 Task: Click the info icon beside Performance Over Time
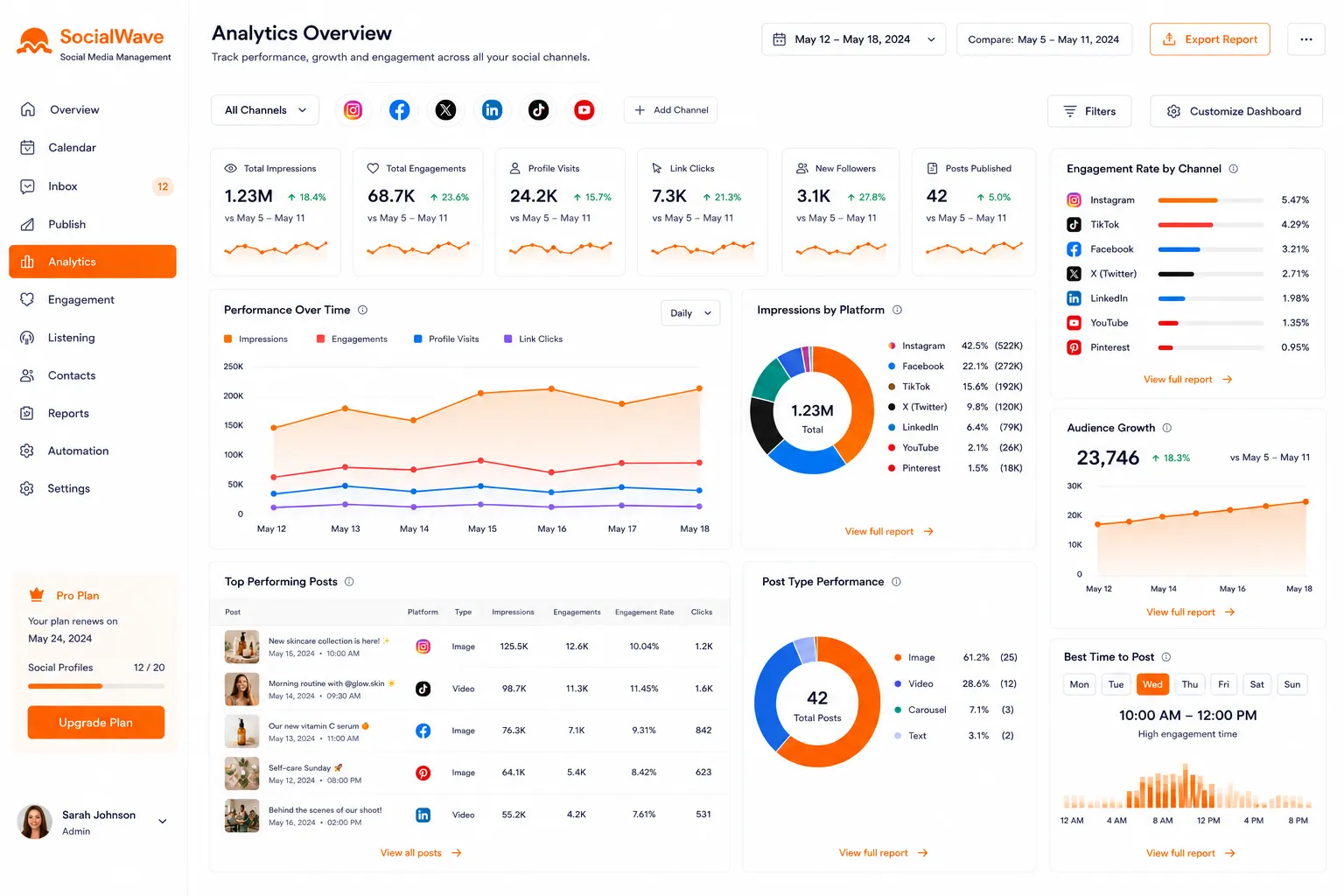363,310
